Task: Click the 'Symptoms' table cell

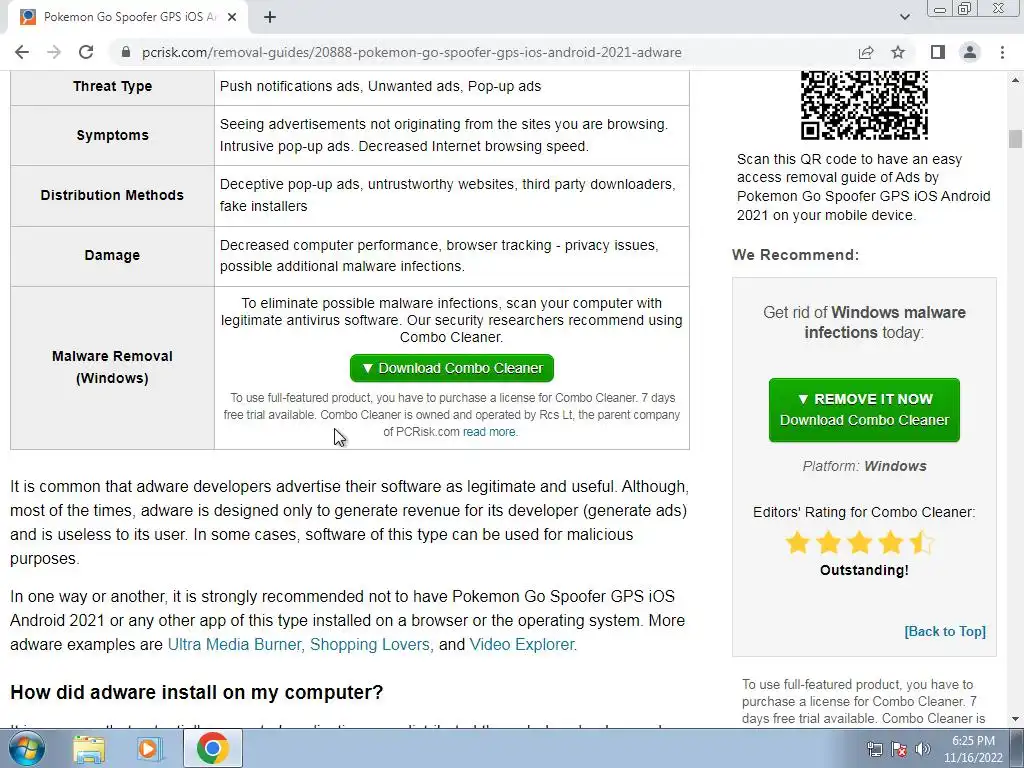Action: [x=112, y=135]
